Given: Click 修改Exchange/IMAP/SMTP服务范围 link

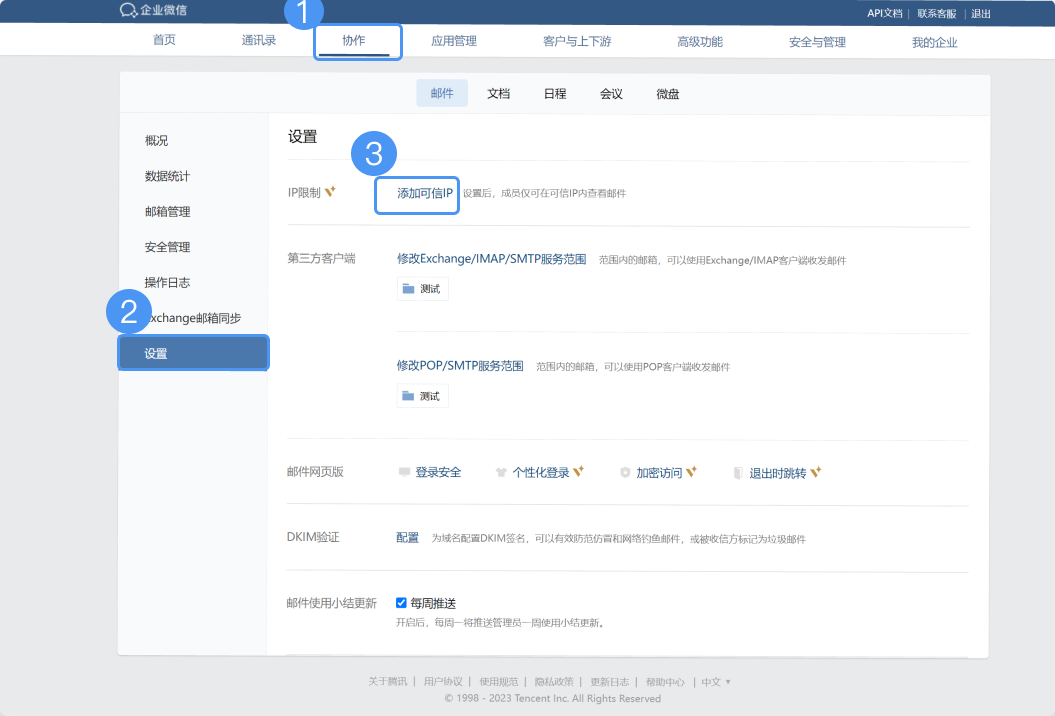Looking at the screenshot, I should (x=491, y=260).
